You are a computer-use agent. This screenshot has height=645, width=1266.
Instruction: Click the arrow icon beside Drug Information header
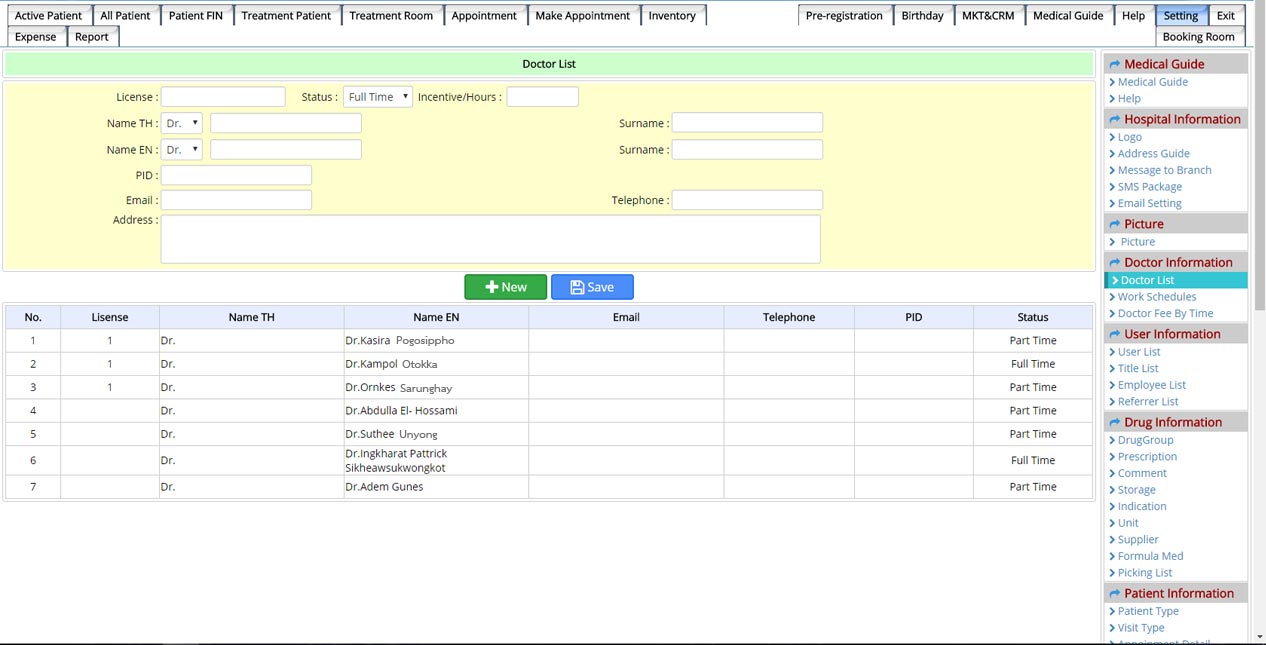click(1114, 423)
